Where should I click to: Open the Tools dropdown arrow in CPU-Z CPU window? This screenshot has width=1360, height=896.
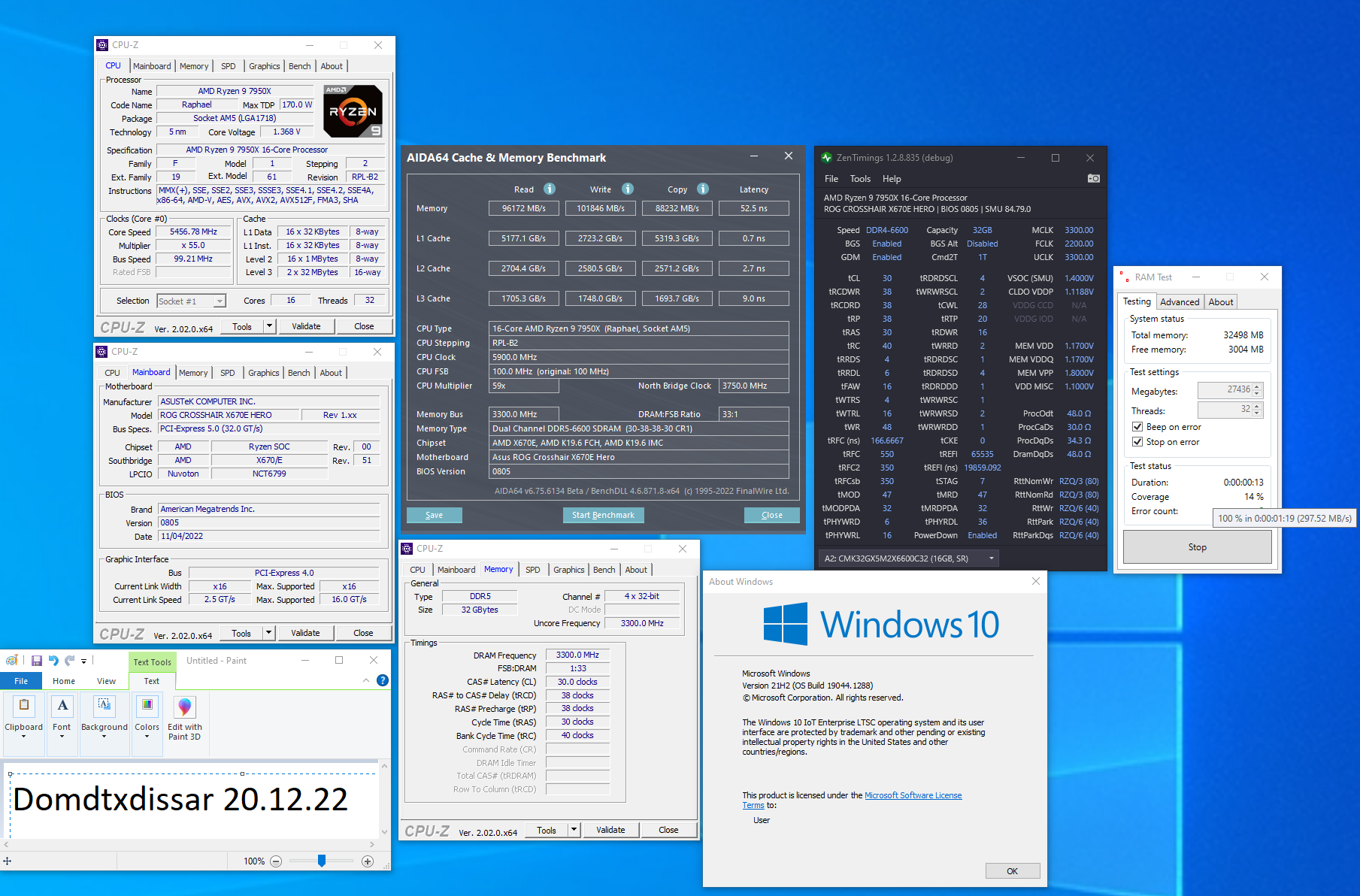click(x=269, y=326)
